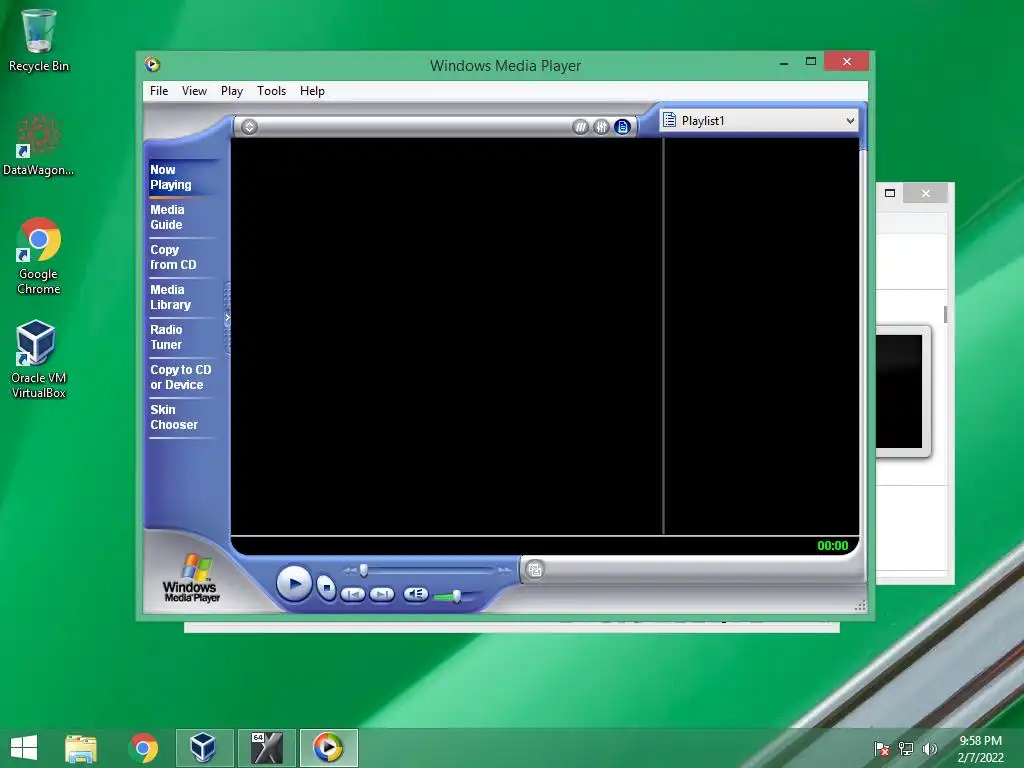The image size is (1024, 768).
Task: Adjust the volume slider knob
Action: pos(456,596)
